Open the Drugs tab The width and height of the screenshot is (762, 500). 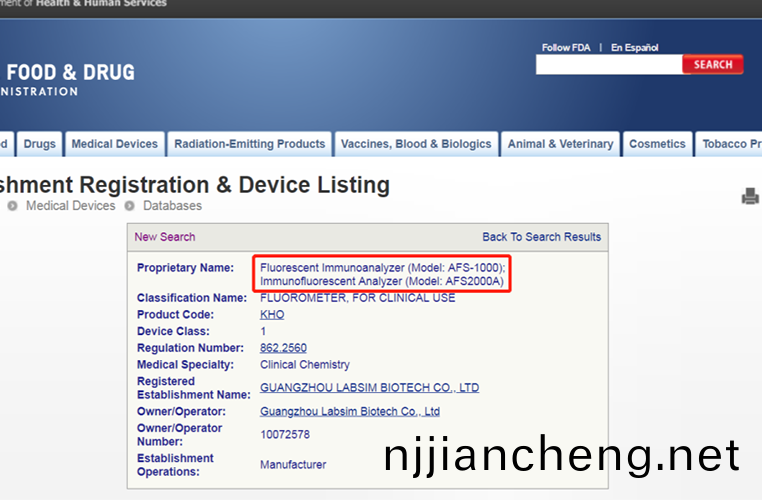pos(40,144)
